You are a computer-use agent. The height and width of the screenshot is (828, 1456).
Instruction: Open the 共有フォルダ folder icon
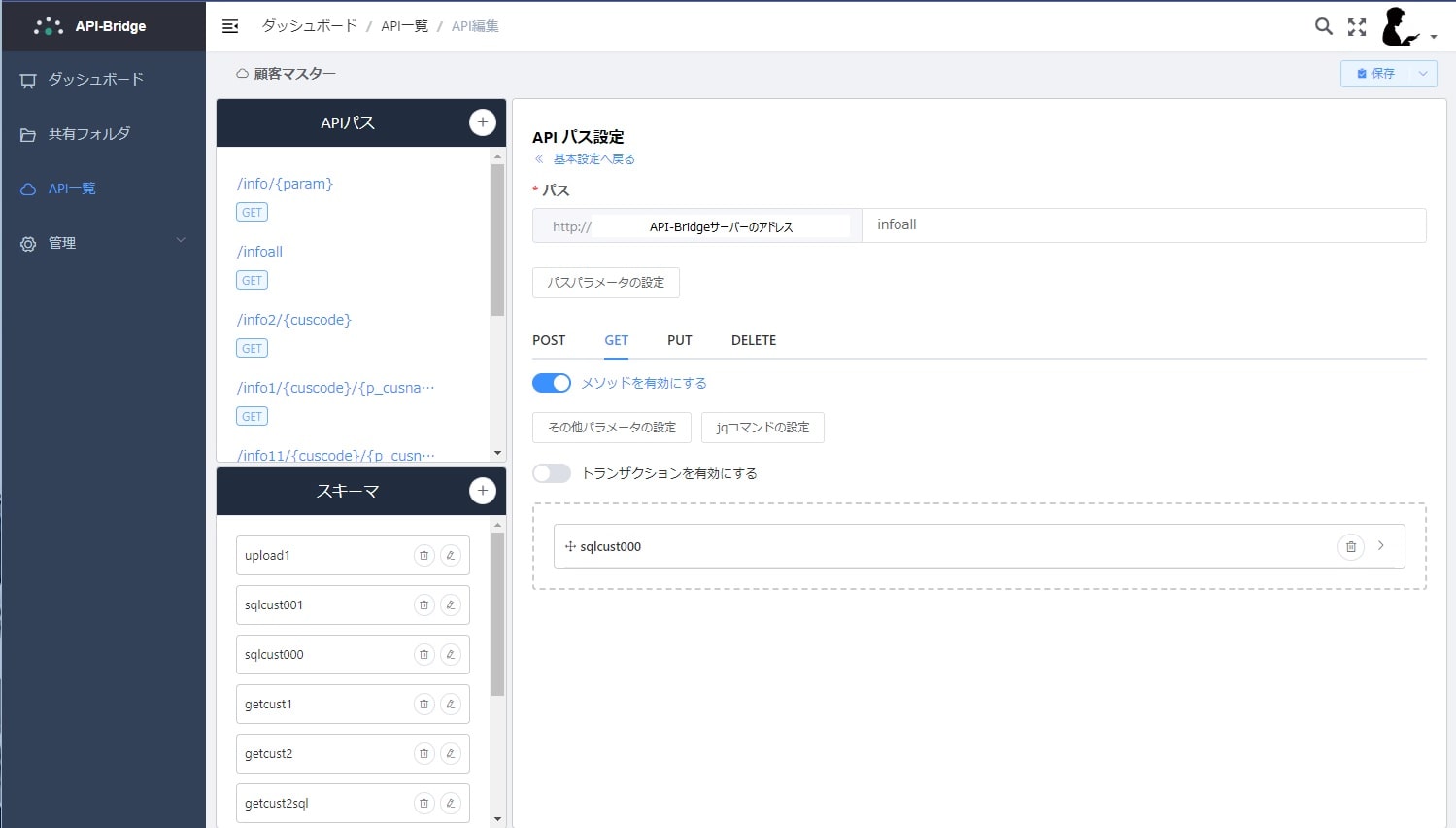tap(27, 134)
